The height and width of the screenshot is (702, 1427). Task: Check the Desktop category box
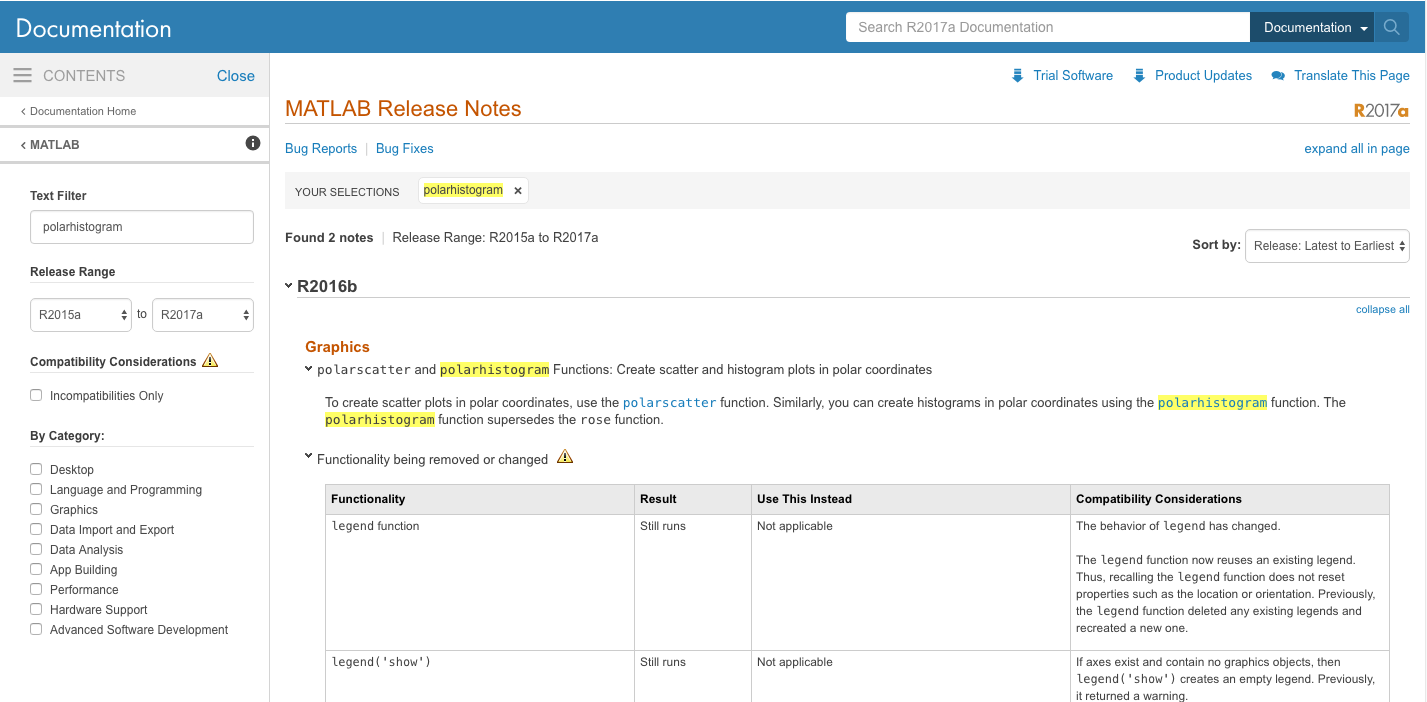(36, 469)
